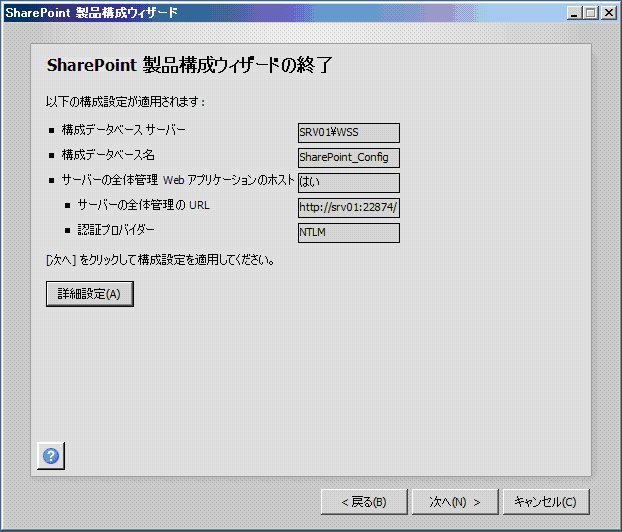Click the 認証プロバイダー label
Viewport: 622px width, 532px height.
(116, 230)
